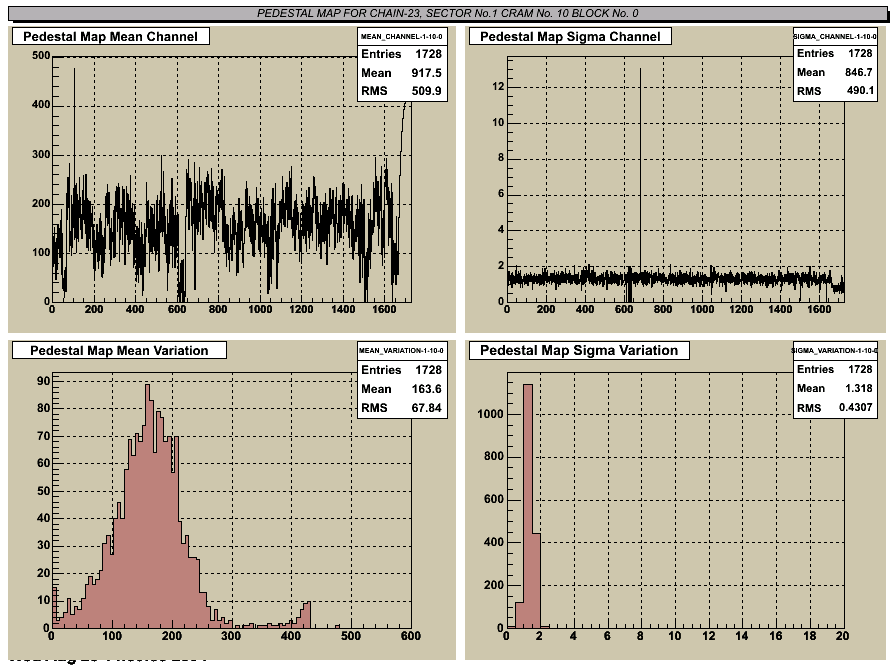Click y-axis label 1000 in Sigma Variation plot
This screenshot has height=668, width=896.
pyautogui.click(x=491, y=414)
